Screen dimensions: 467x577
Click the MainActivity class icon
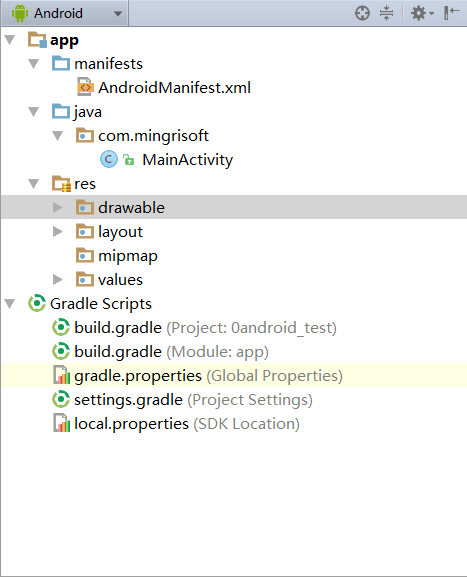point(109,159)
